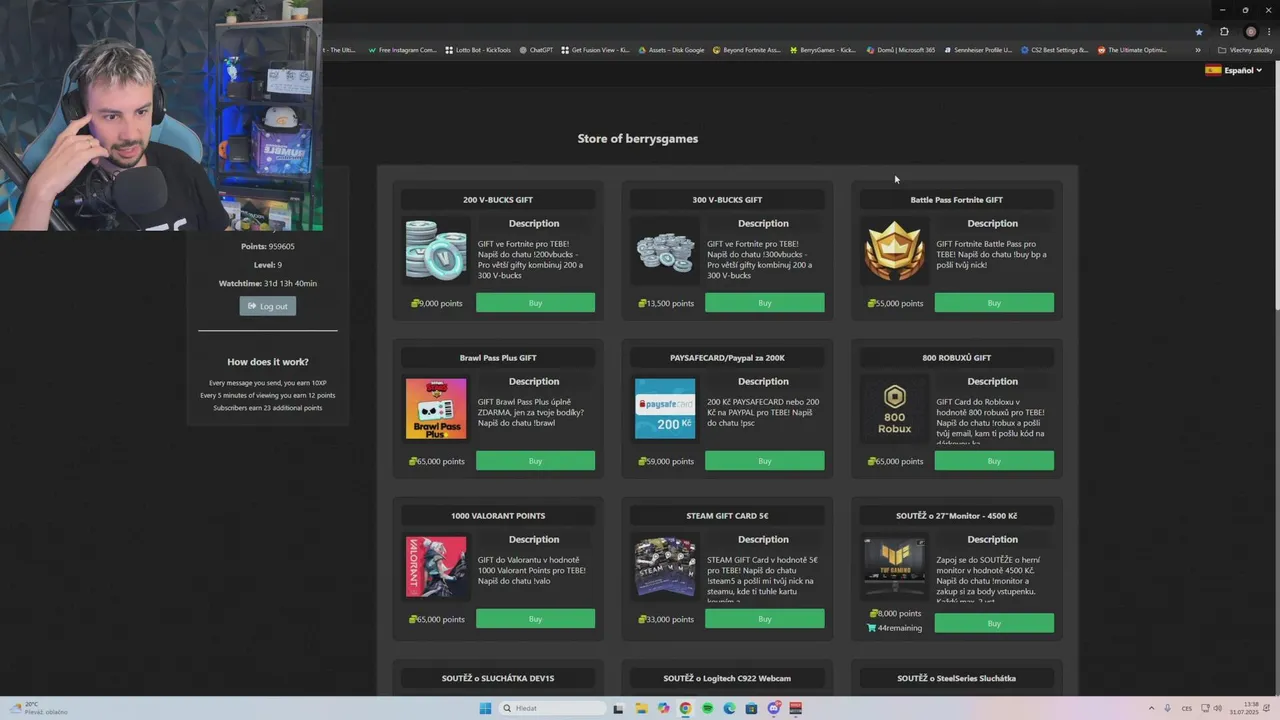Screen dimensions: 1280x720
Task: Click the paysafecard 200 Kč image
Action: (665, 408)
